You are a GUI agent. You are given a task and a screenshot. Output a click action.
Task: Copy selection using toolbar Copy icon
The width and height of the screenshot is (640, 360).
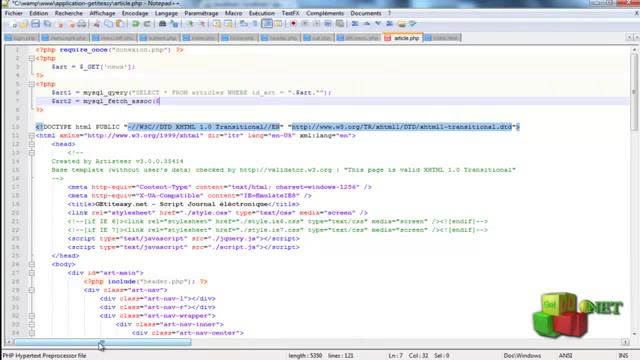(109, 24)
